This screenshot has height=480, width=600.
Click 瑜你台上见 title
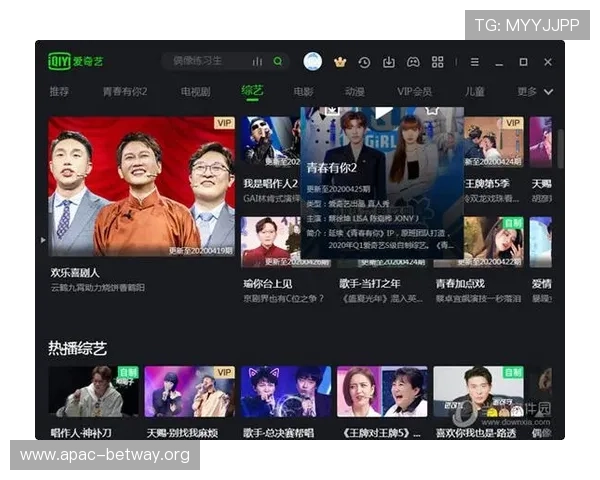point(268,284)
